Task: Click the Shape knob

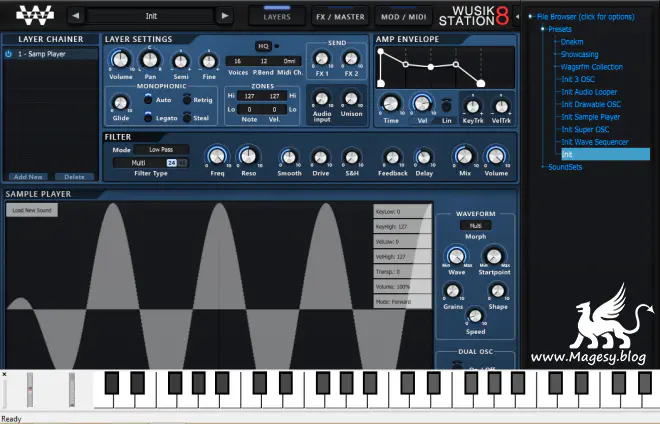Action: [x=498, y=291]
